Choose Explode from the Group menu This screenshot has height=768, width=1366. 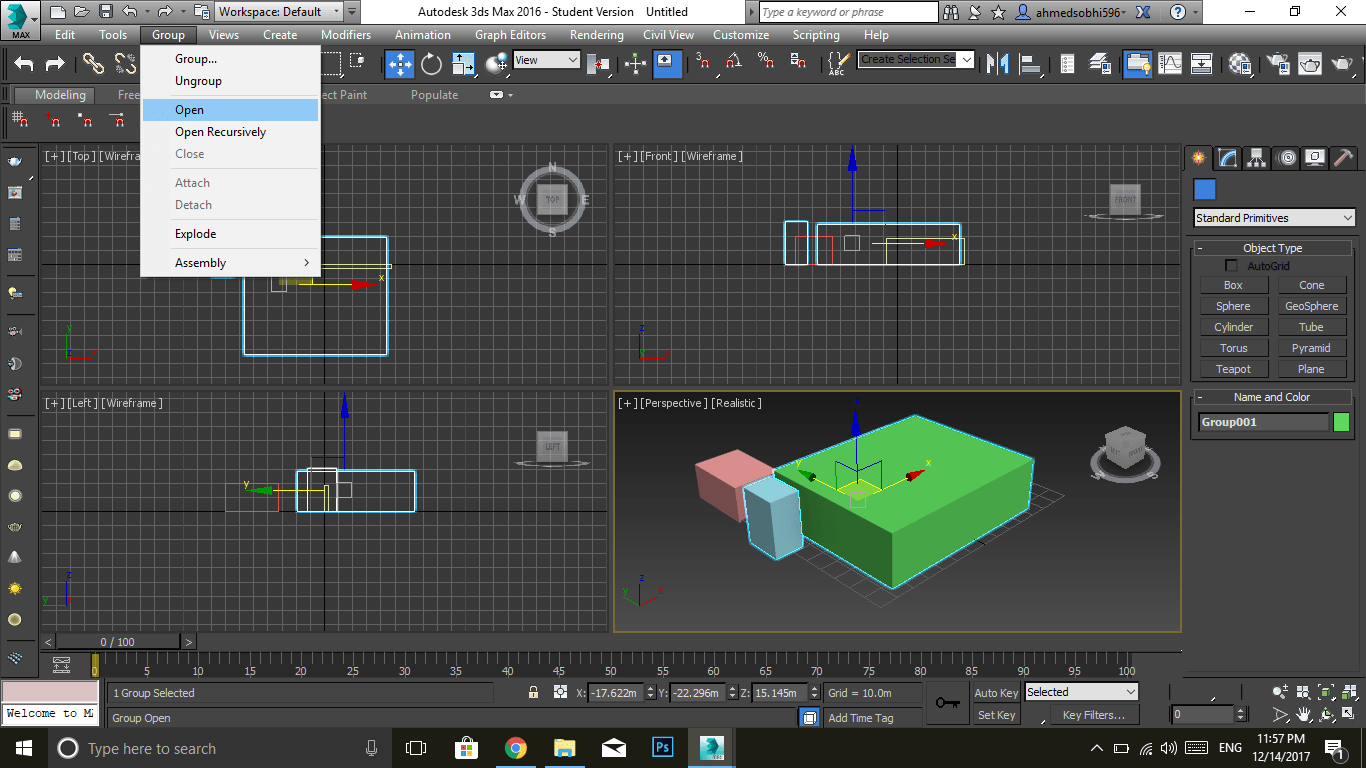(196, 234)
